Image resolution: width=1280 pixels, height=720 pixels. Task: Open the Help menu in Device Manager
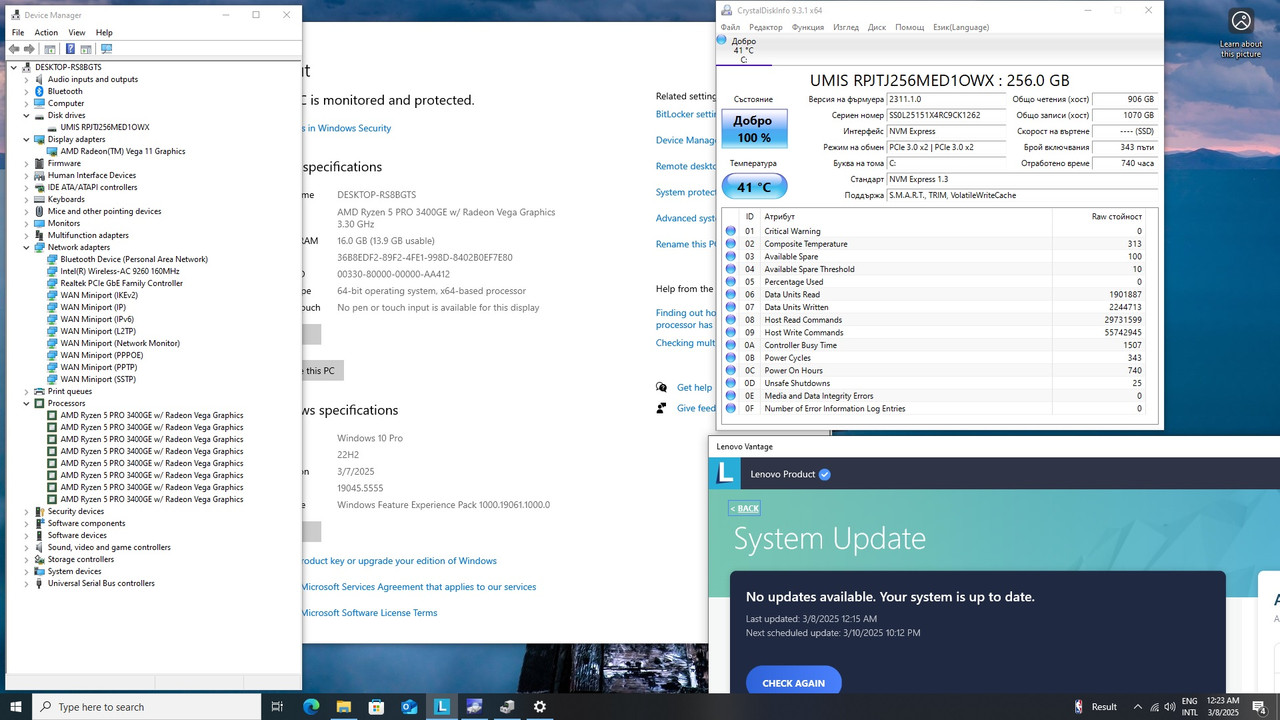(x=104, y=32)
